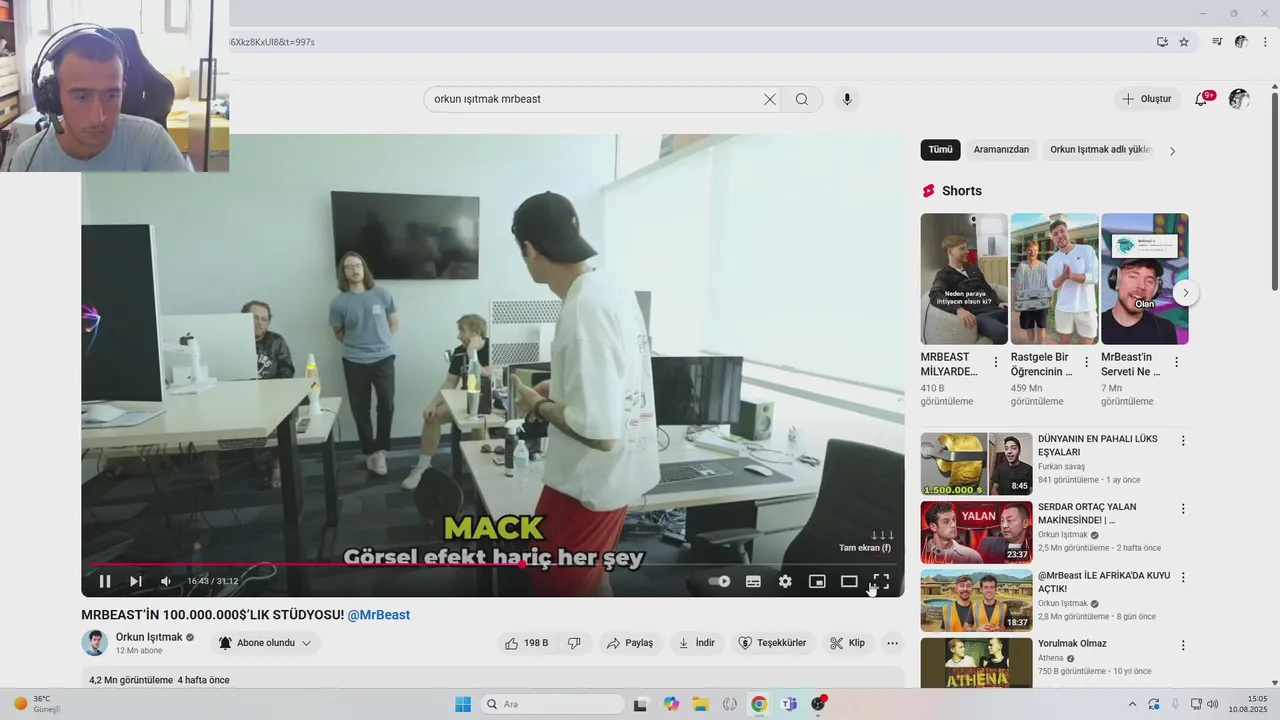Open options for DÜNYANIN EN PAHALI video

pos(1183,441)
